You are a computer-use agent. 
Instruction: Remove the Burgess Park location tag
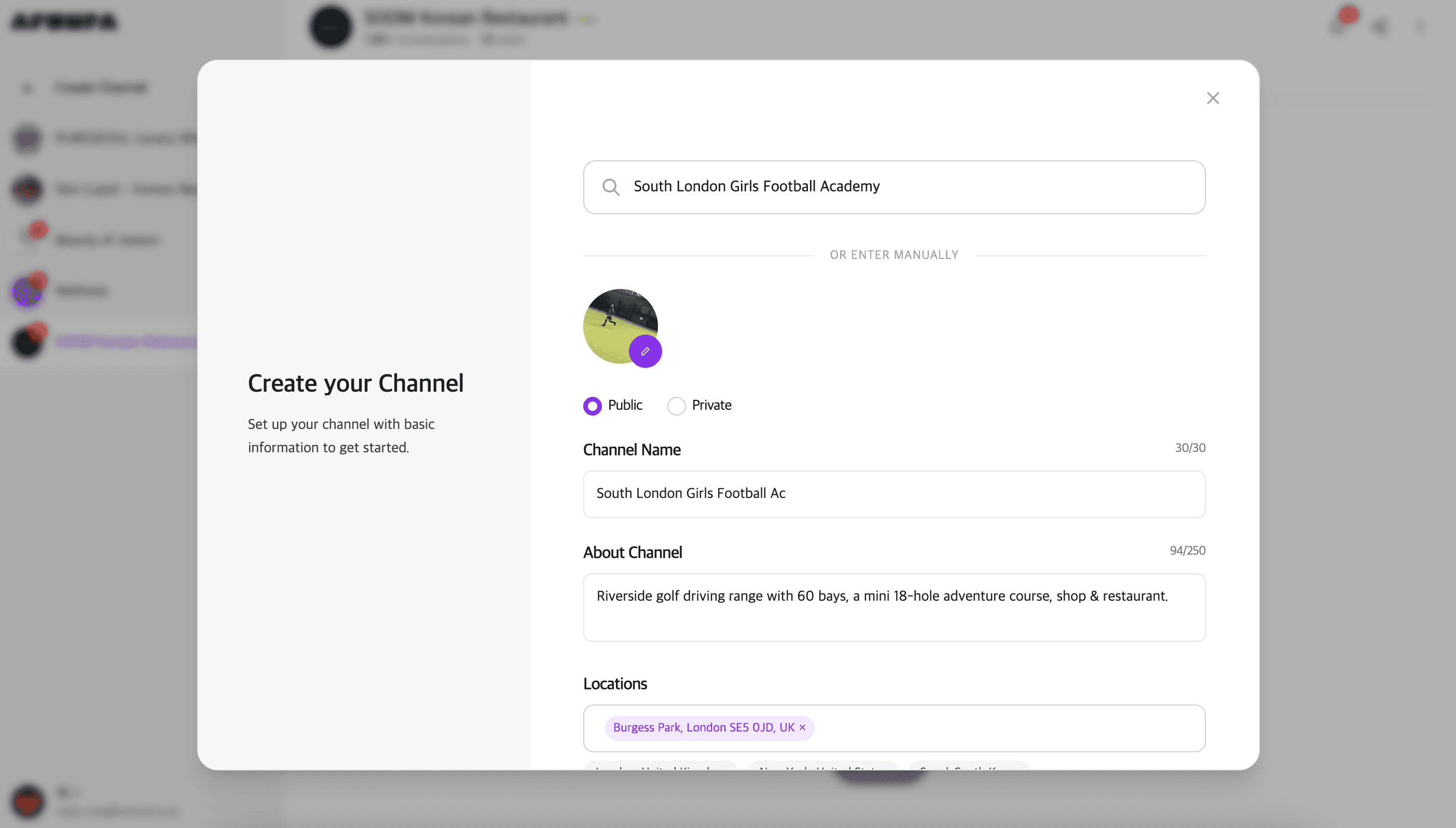[802, 727]
